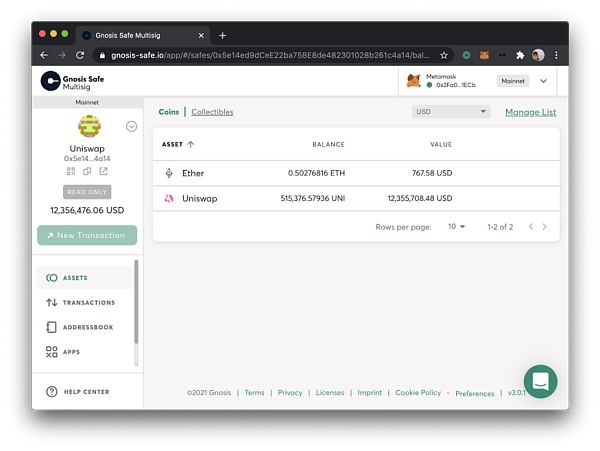Open the Assets sidebar item
Viewport: 600px width, 451px height.
84,278
